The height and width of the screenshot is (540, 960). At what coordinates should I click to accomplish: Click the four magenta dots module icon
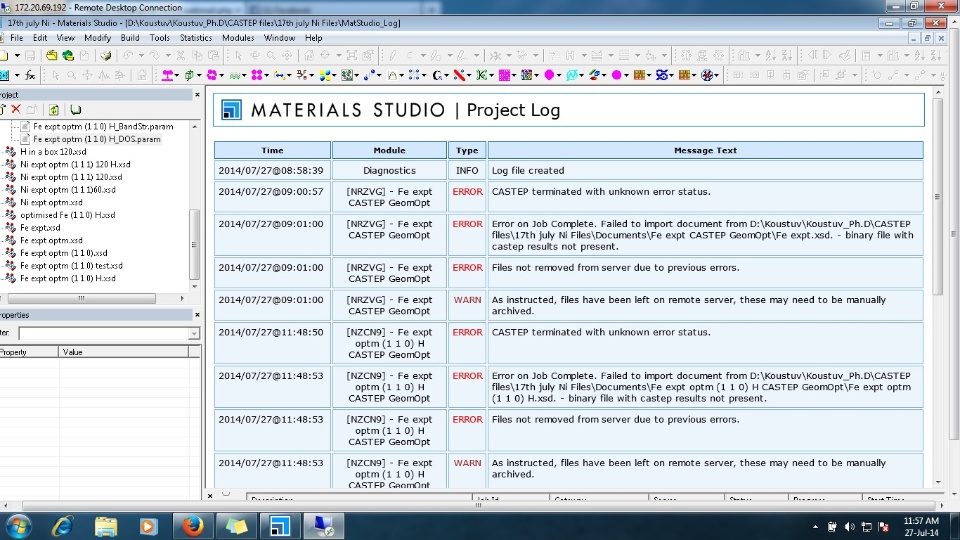(256, 75)
